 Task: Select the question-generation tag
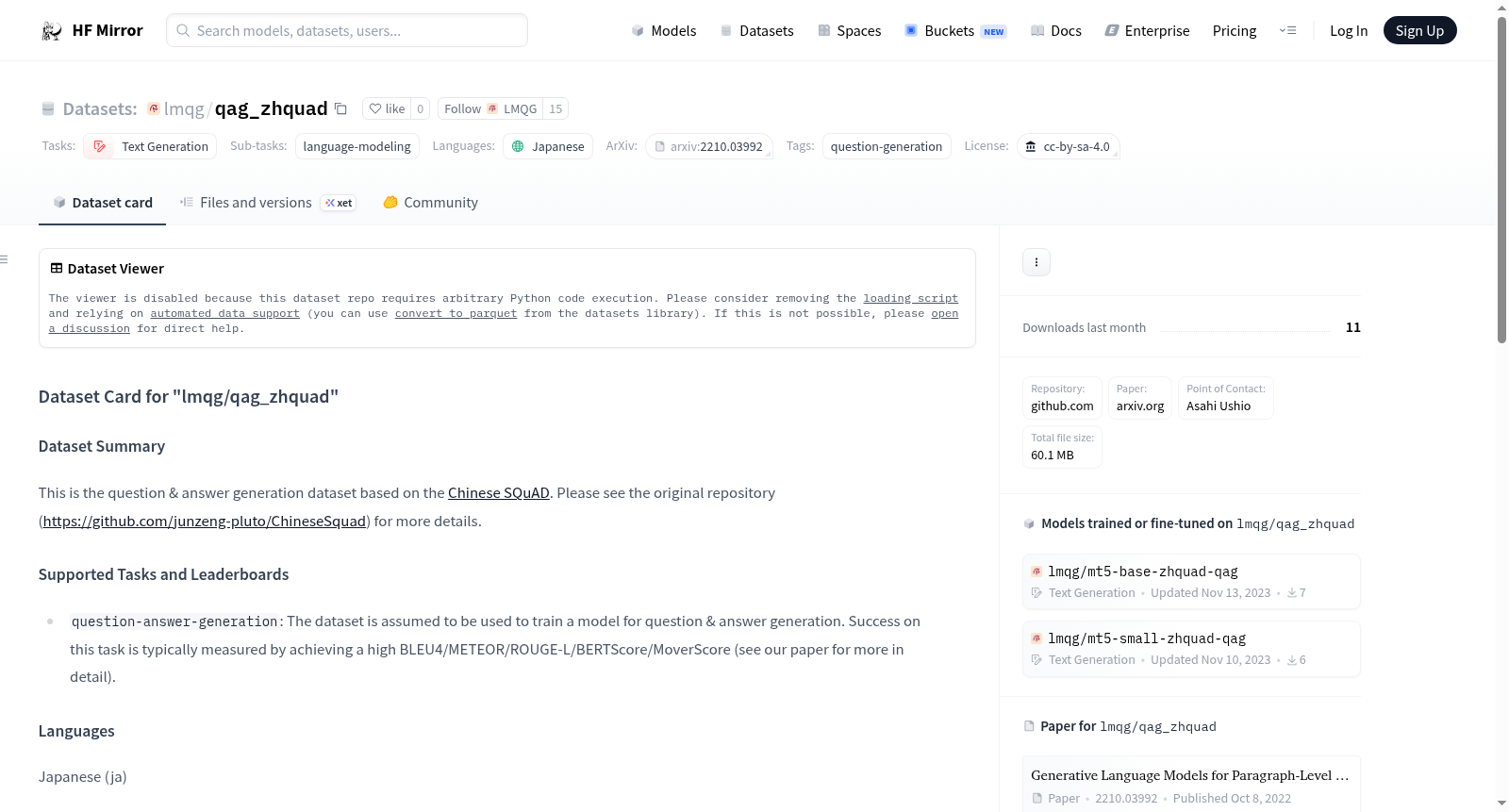click(887, 147)
